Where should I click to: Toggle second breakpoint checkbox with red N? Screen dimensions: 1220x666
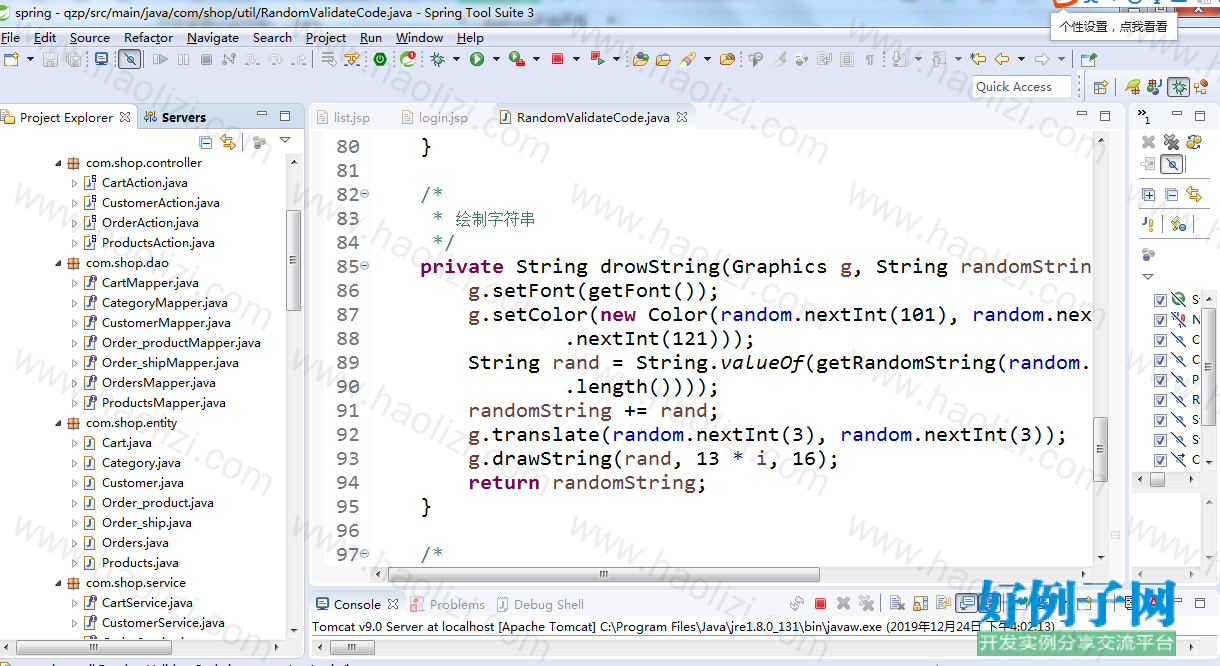pyautogui.click(x=1160, y=320)
